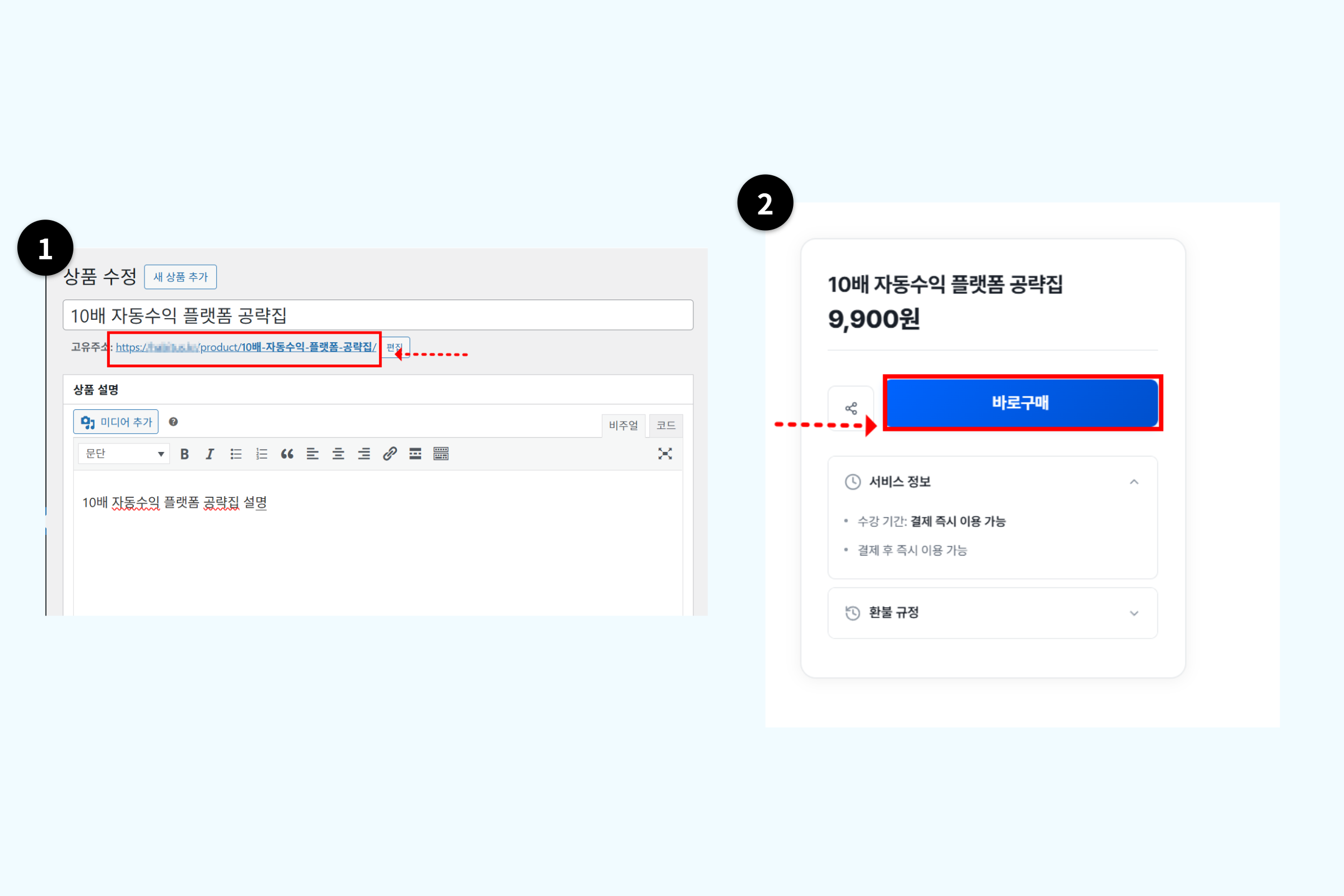Click the share icon beside 바로구매
Image resolution: width=1344 pixels, height=896 pixels.
click(x=851, y=409)
